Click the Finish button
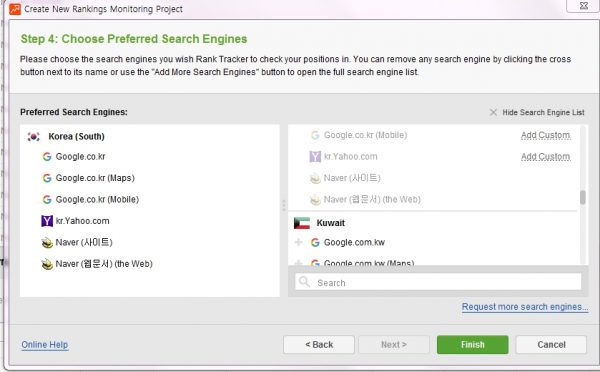This screenshot has height=372, width=600. (473, 345)
